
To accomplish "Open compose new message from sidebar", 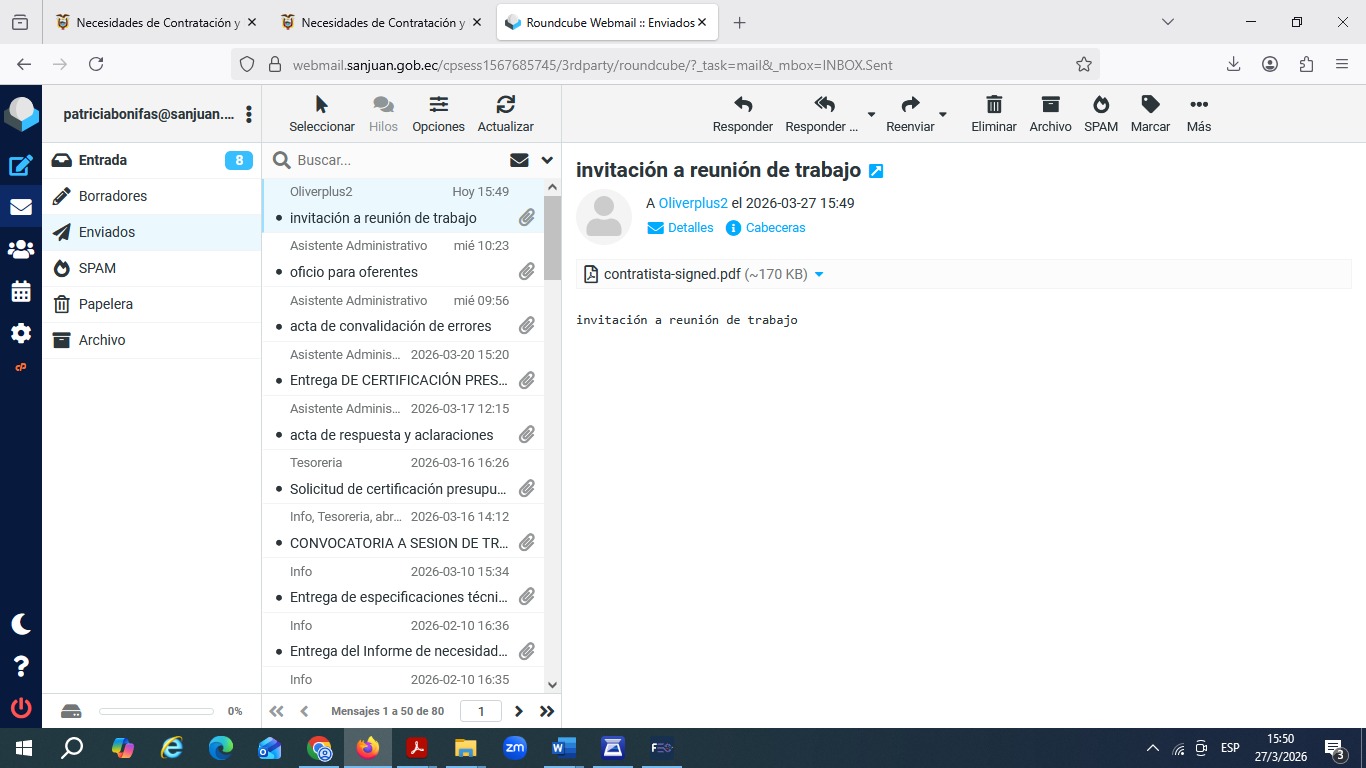I will point(21,166).
